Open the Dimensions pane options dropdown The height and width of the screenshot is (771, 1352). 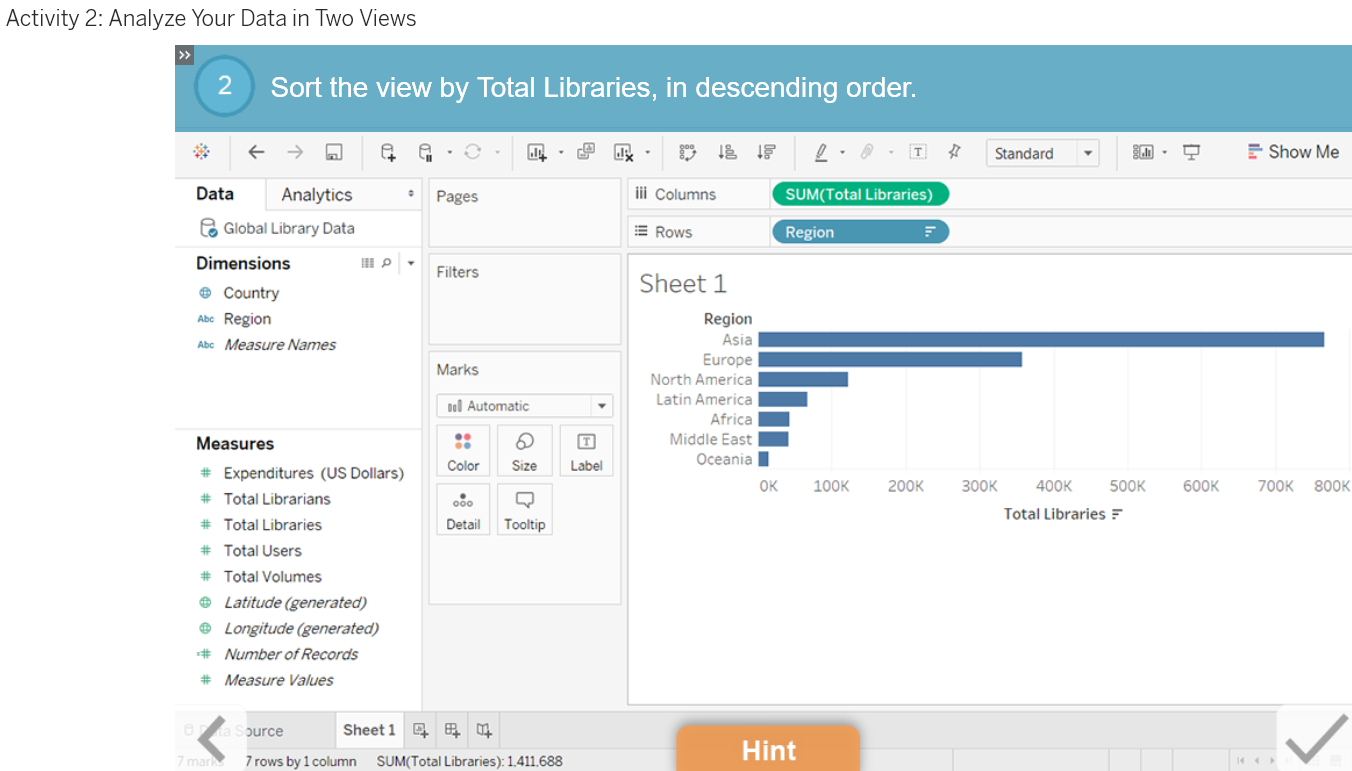[x=410, y=262]
